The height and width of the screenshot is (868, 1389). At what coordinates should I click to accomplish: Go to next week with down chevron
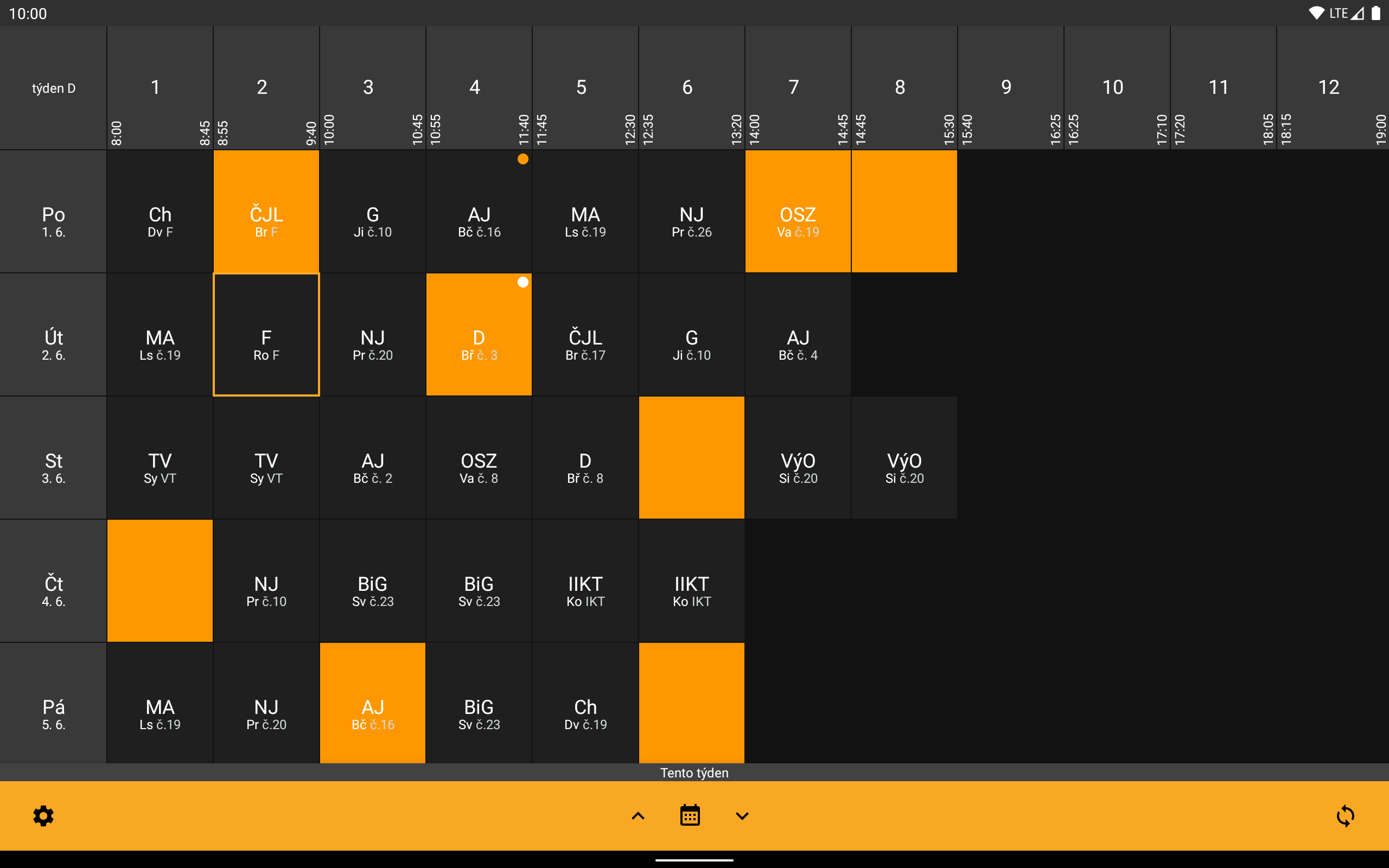click(x=742, y=815)
